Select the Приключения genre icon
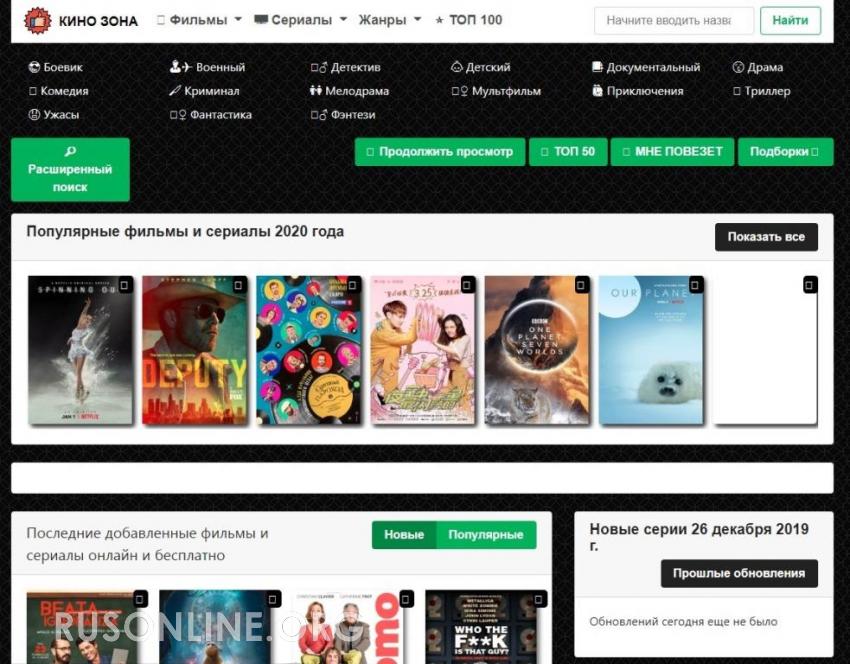Image resolution: width=850 pixels, height=664 pixels. (597, 91)
